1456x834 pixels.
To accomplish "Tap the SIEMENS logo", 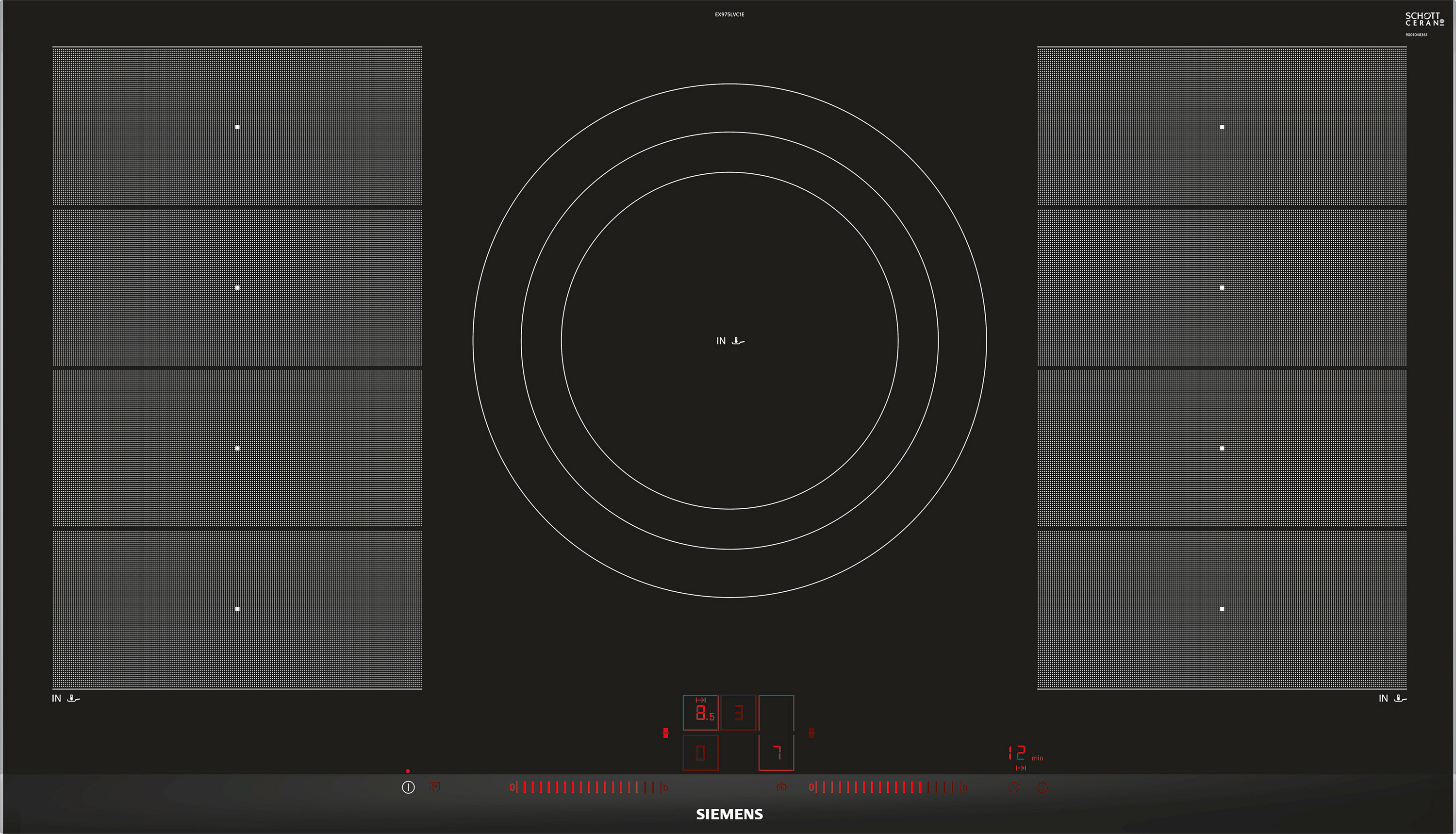I will click(729, 815).
